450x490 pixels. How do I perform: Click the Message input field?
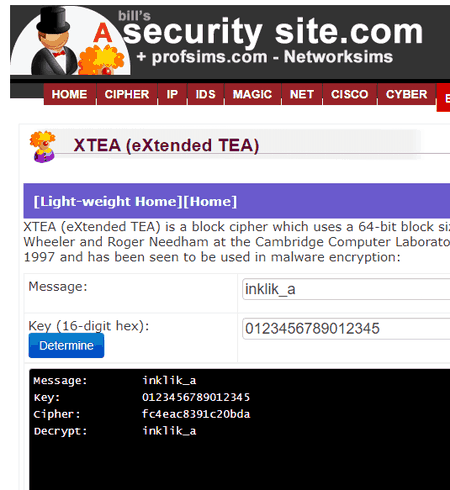point(346,289)
